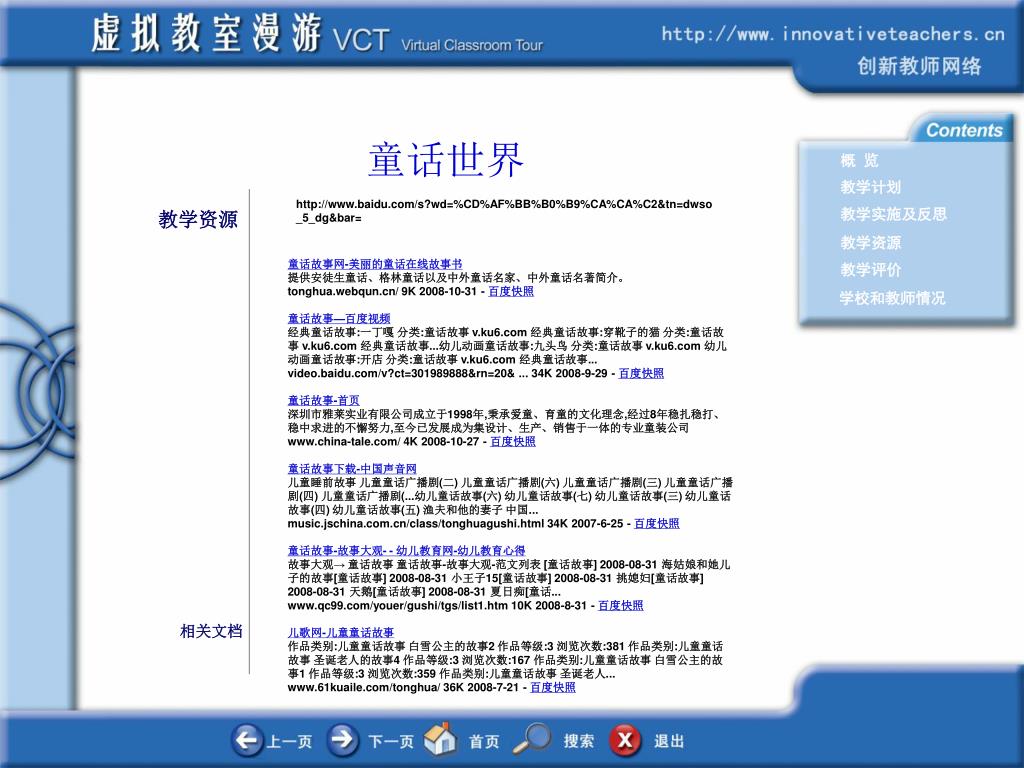Click the 童话世界 page title
1024x768 pixels.
tap(446, 160)
